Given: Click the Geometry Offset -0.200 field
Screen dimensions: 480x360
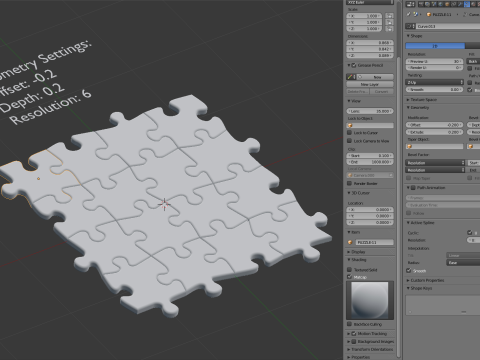Looking at the screenshot, I should point(434,125).
